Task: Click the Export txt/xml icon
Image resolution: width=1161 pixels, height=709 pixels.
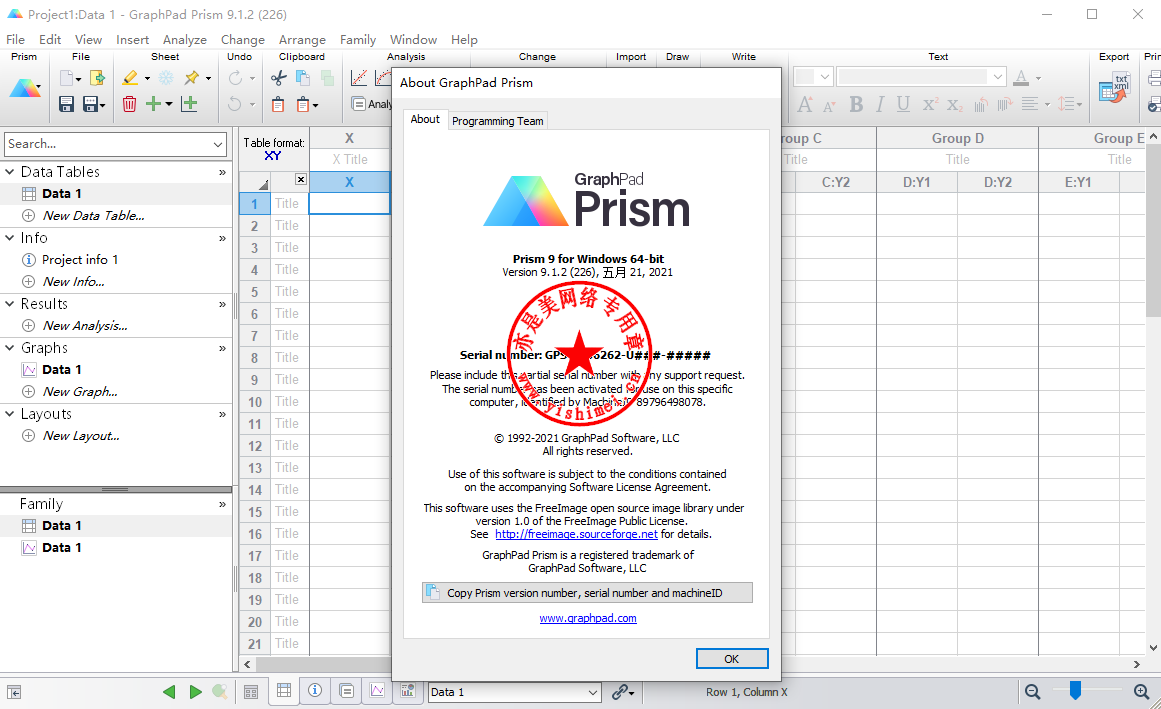Action: click(x=1113, y=89)
